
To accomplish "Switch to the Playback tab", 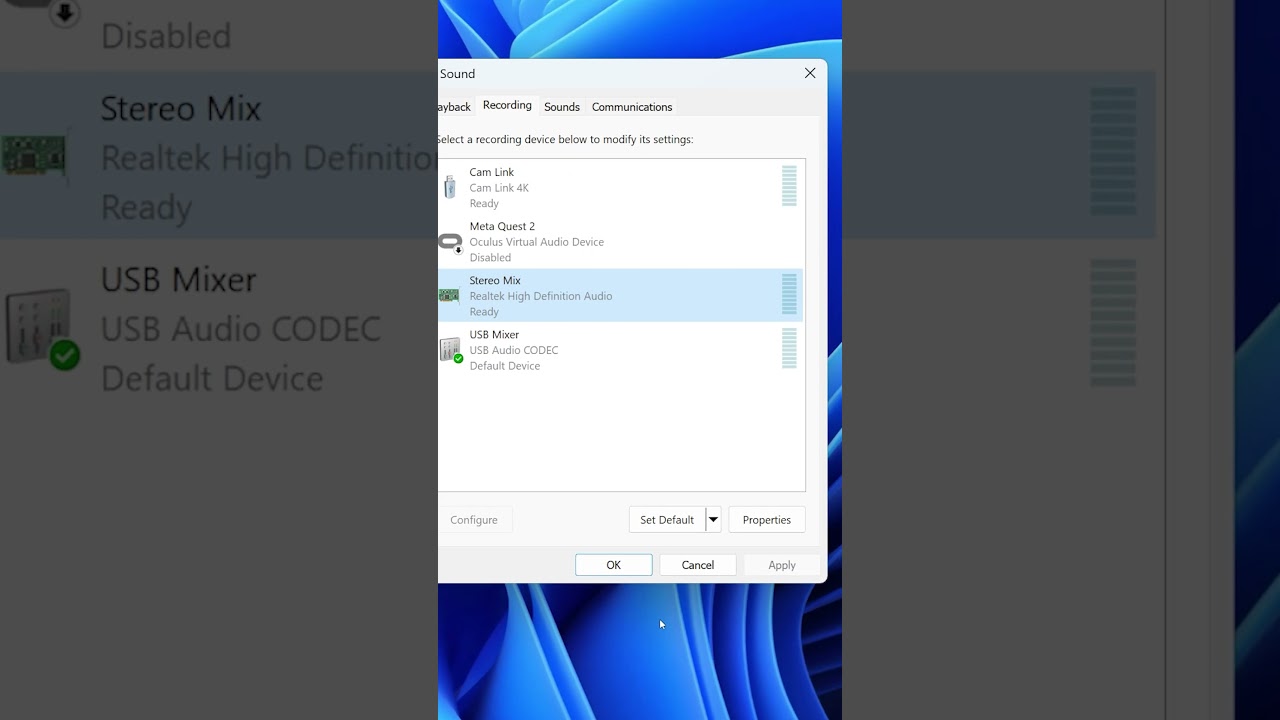I will [x=454, y=107].
